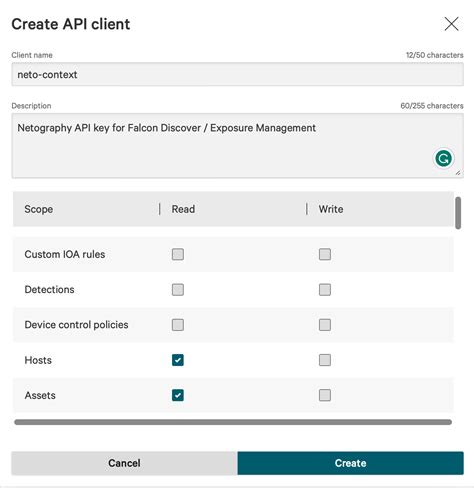
Task: Check the Assets Write checkbox
Action: coord(325,395)
